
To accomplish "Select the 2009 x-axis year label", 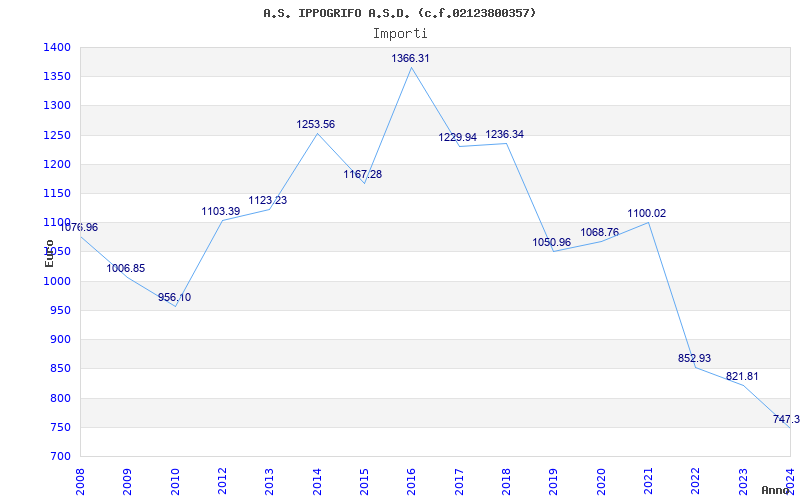I will (128, 482).
